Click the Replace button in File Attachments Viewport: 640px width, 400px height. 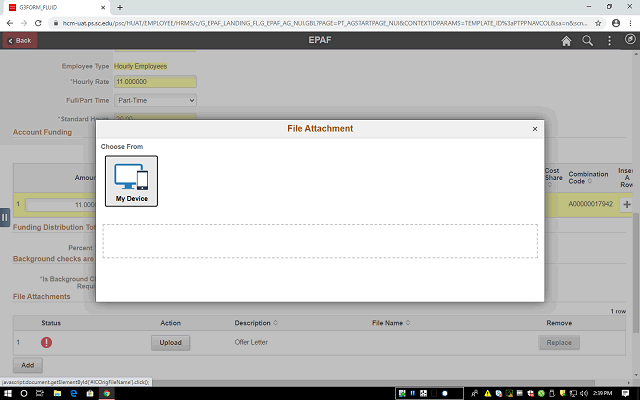point(559,343)
